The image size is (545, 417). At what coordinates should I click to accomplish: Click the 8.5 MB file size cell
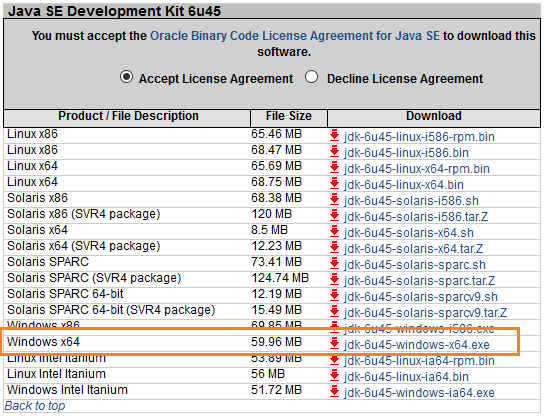tap(269, 230)
